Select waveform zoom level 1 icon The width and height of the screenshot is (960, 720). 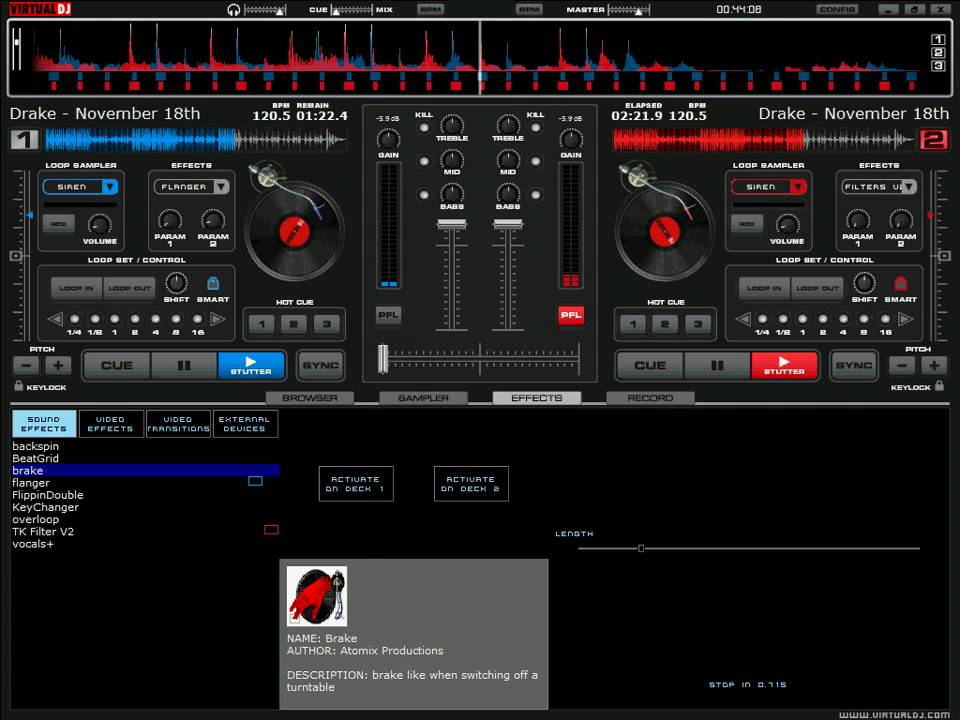[x=937, y=40]
